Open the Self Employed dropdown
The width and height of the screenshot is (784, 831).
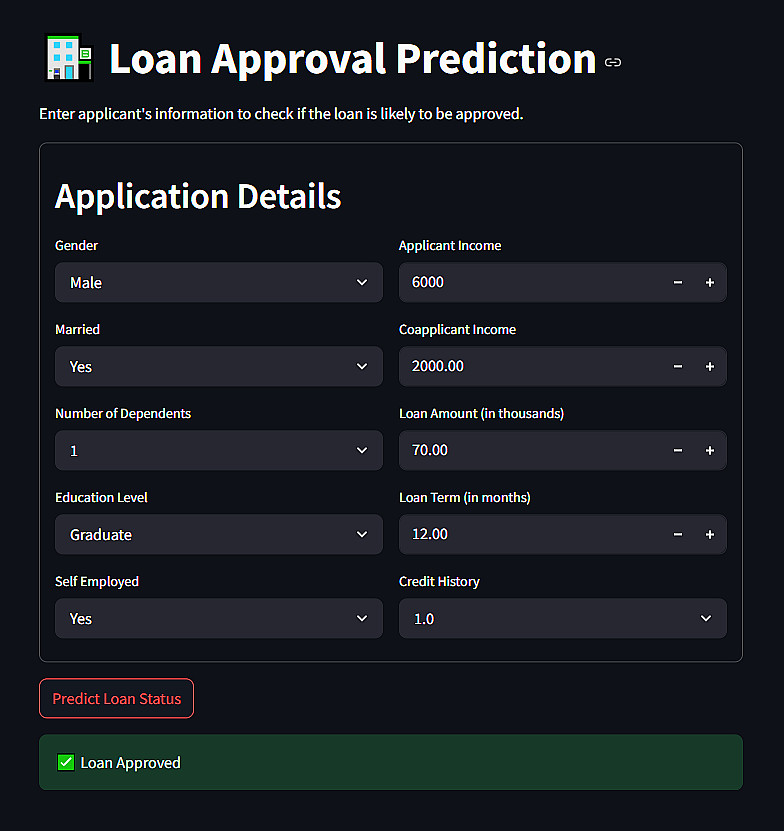point(218,619)
